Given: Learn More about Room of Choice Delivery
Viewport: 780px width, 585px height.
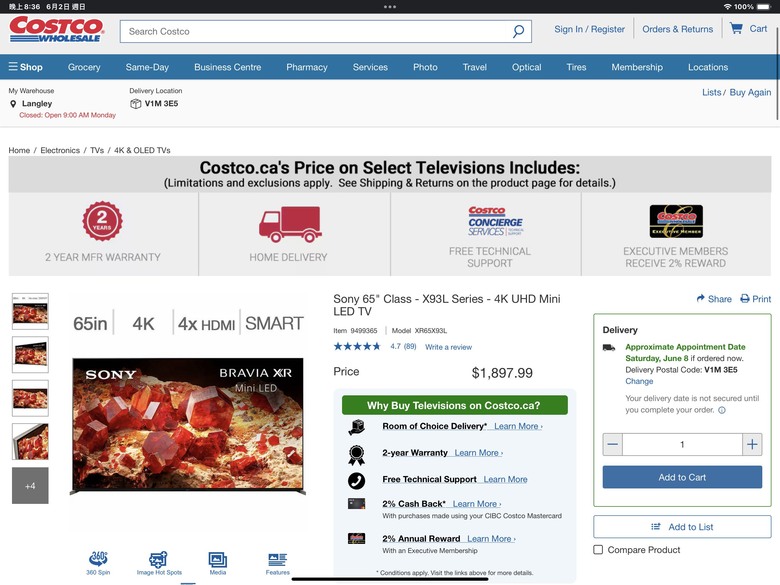Looking at the screenshot, I should point(518,426).
